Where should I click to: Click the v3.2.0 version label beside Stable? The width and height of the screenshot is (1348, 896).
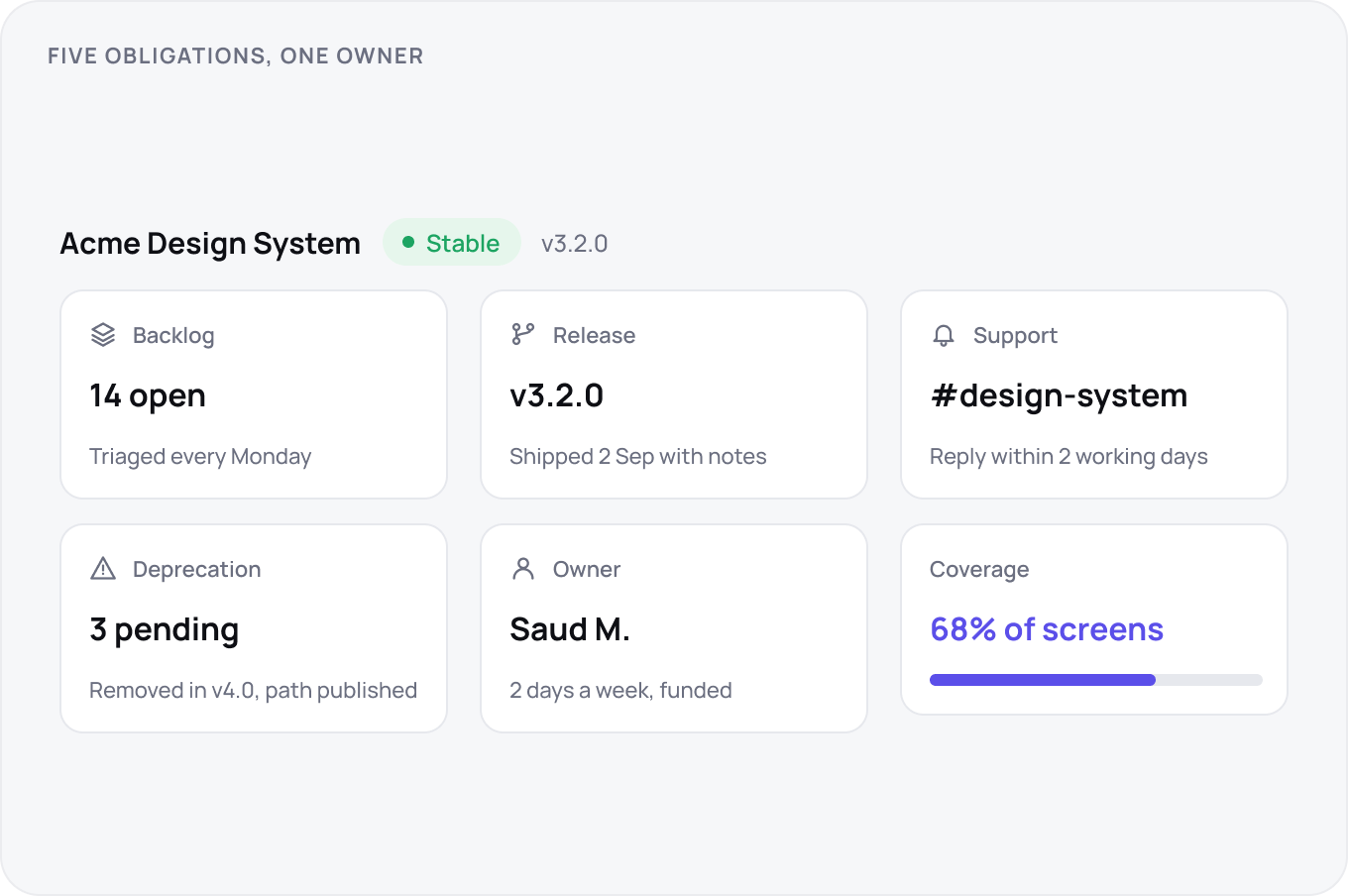click(575, 244)
